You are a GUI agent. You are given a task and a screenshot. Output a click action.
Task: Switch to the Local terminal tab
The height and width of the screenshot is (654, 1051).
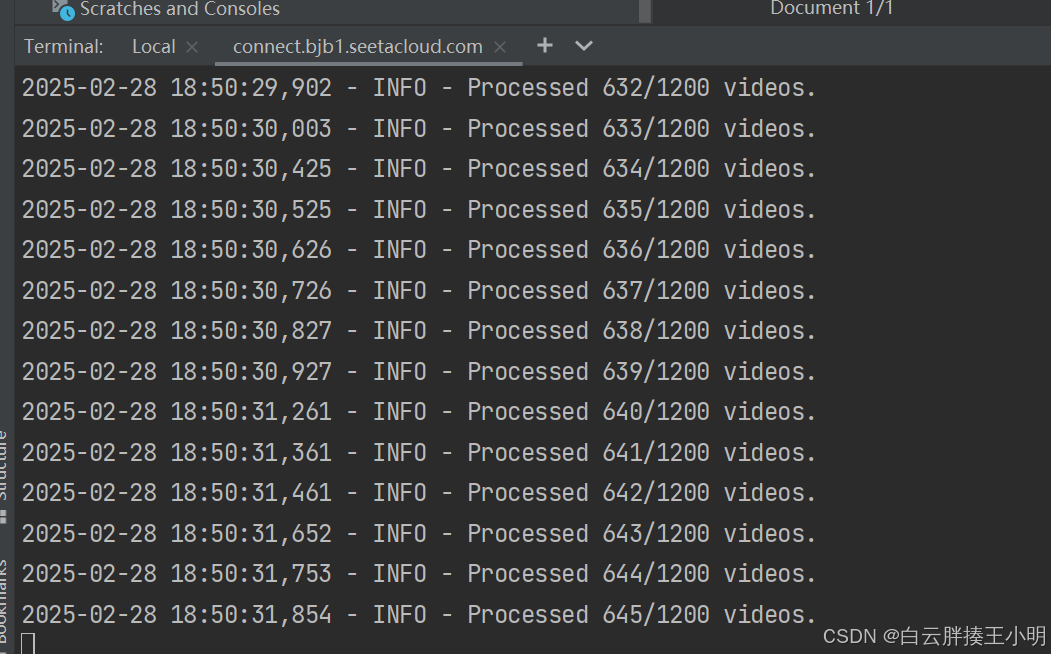(153, 45)
